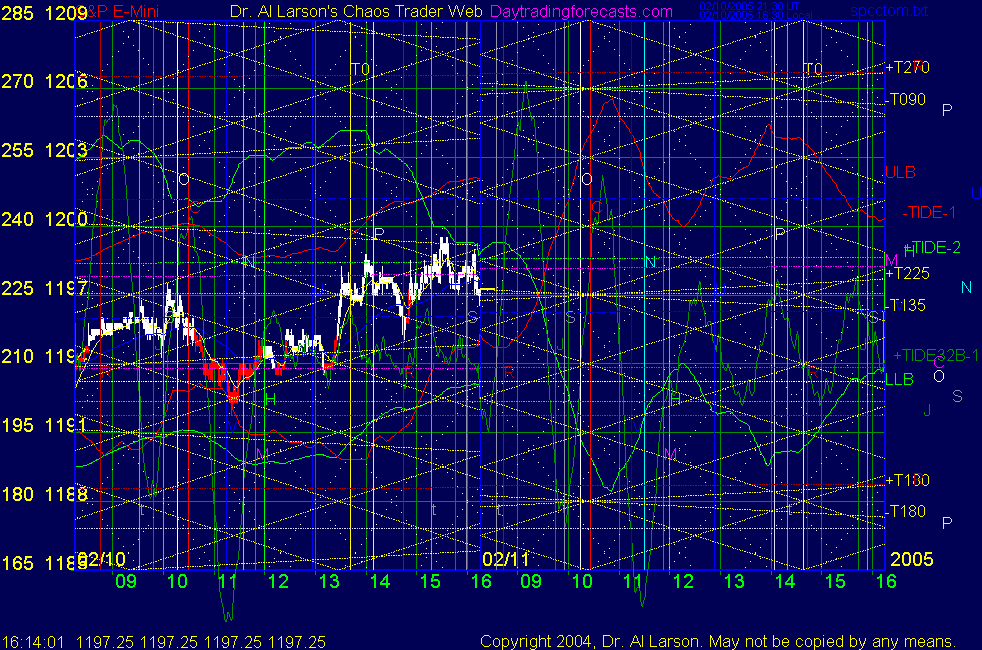Viewport: 982px width, 650px height.
Task: Click the S&P E-Mini instrument label
Action: click(119, 11)
